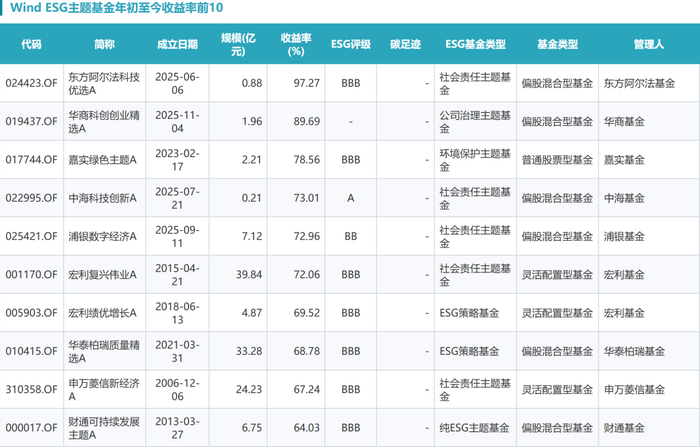Select fund code 024423.OF
Viewport: 700px width, 447px height.
point(31,83)
